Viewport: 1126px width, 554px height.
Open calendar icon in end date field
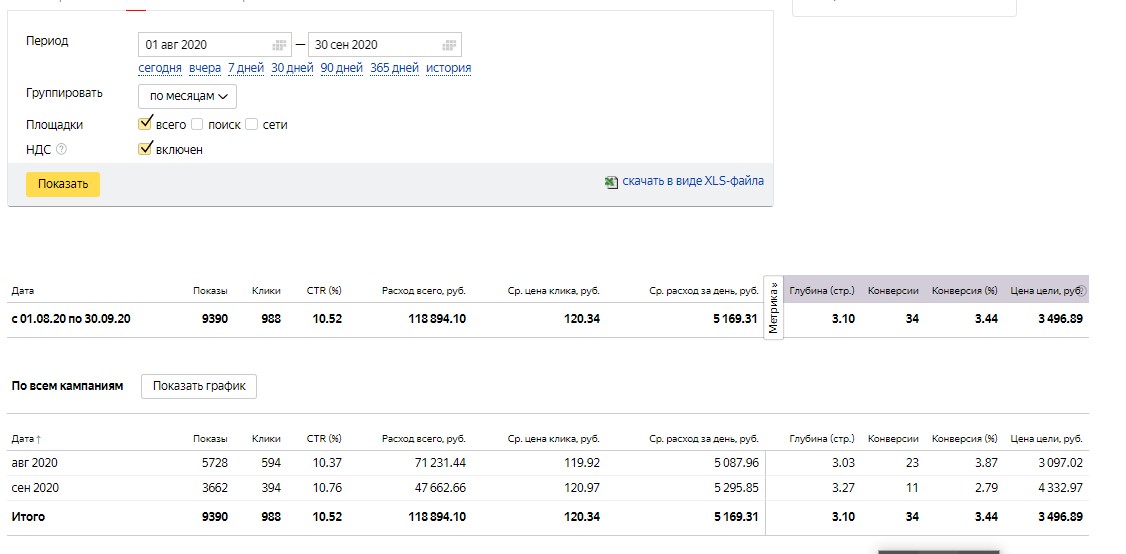click(450, 45)
